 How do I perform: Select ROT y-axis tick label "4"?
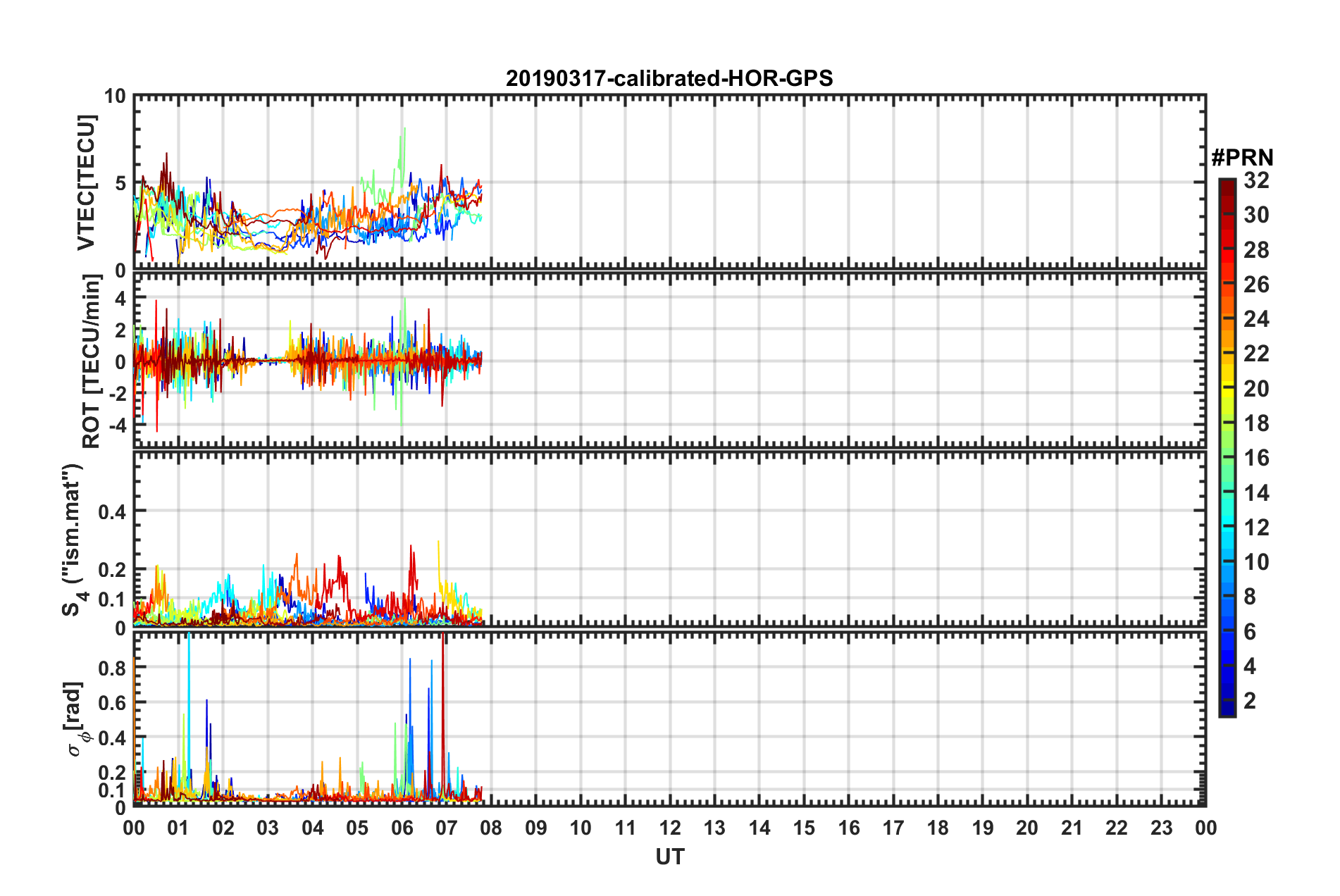coord(120,298)
